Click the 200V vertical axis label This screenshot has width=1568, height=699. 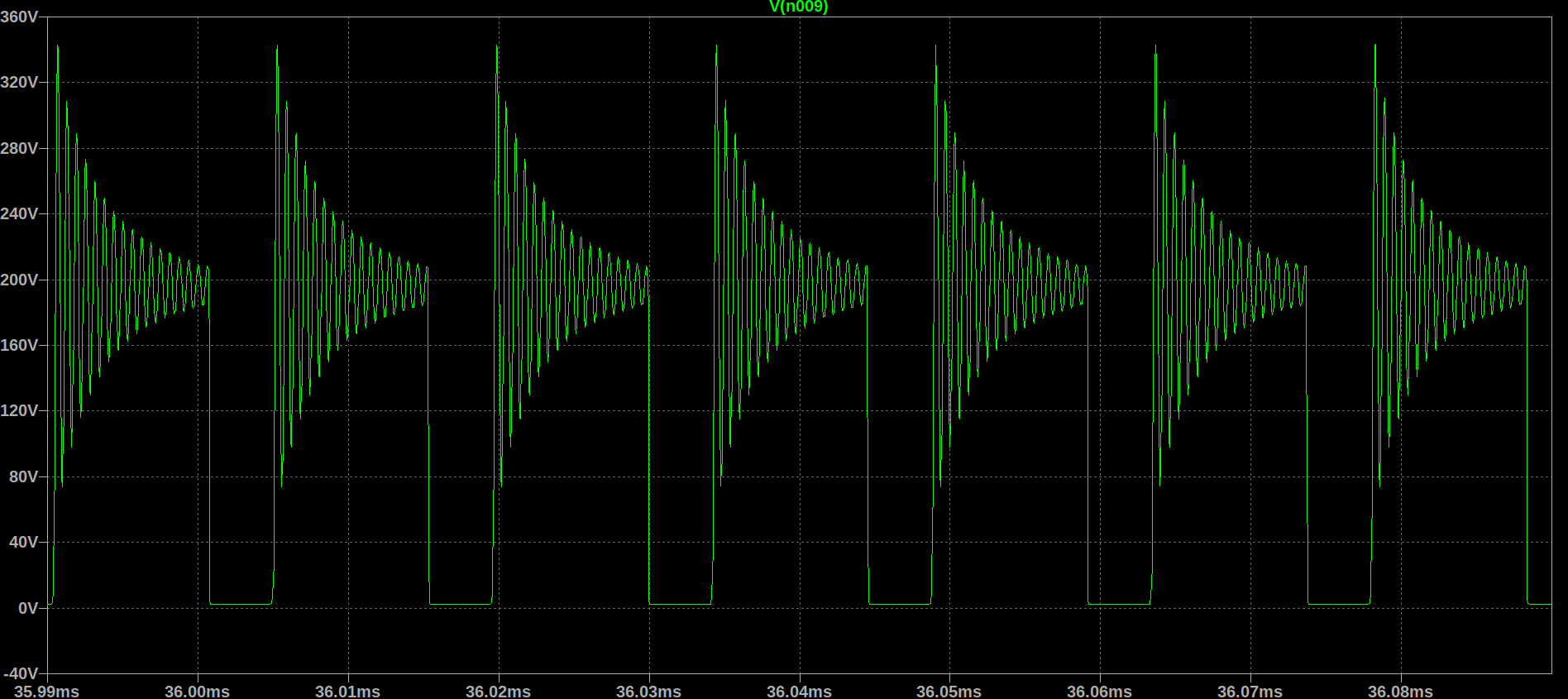coord(19,280)
